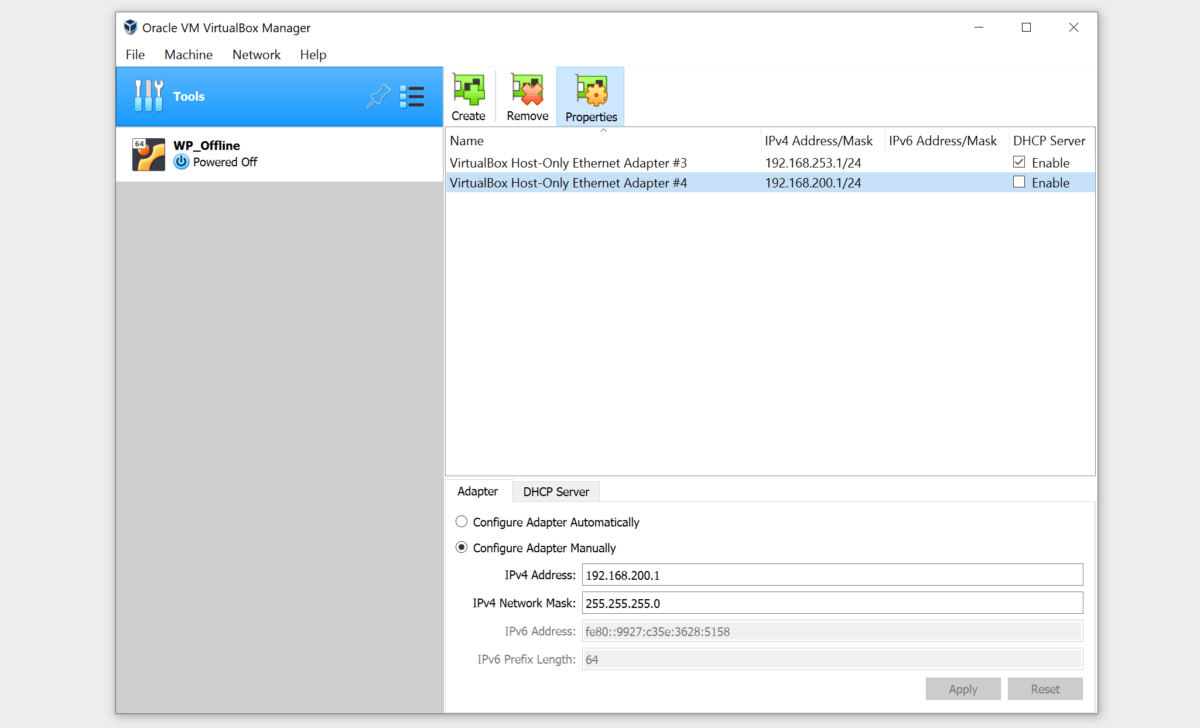Select VirtualBox Host-Only Ethernet Adapter #4 row
The image size is (1200, 728).
coord(770,182)
